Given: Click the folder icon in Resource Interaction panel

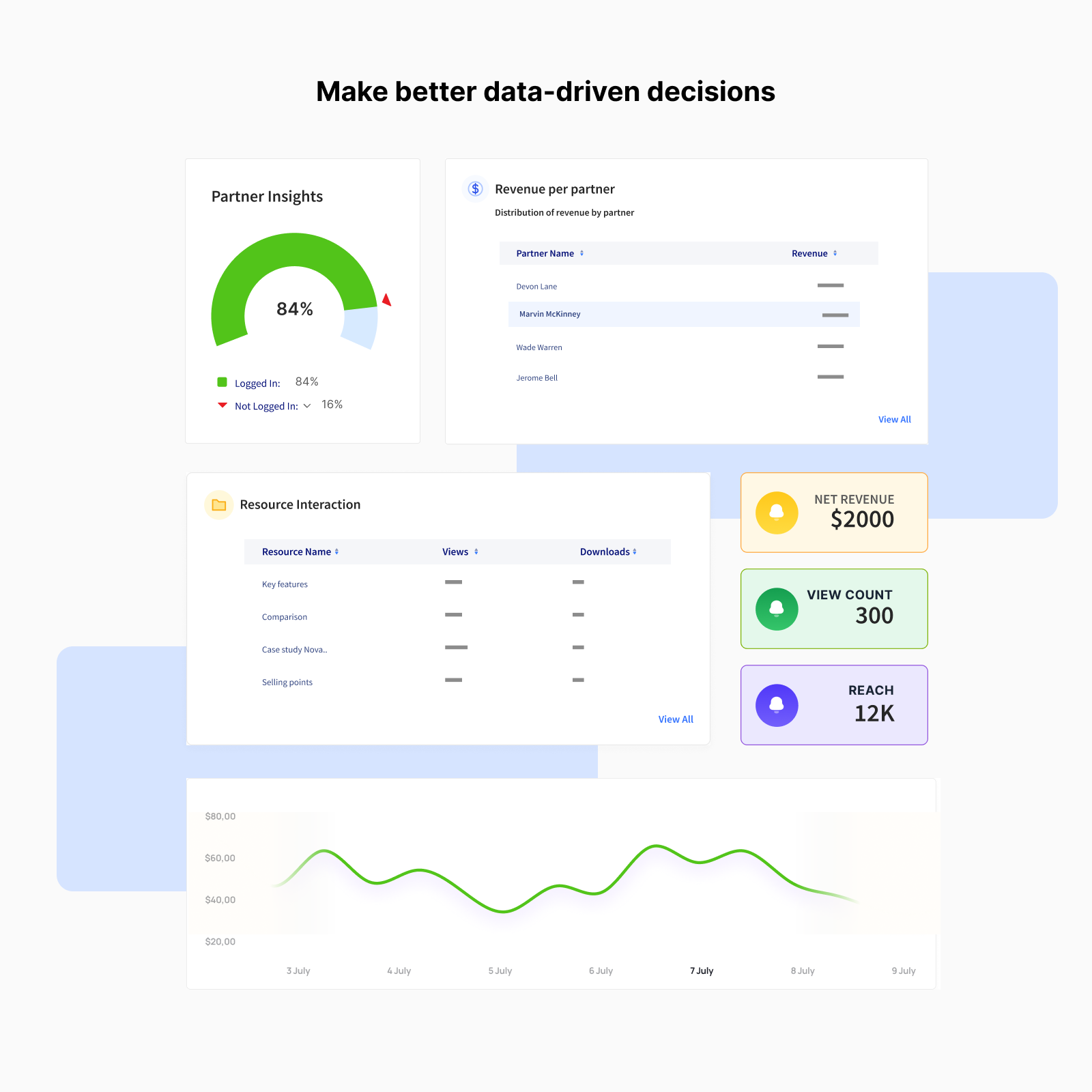Looking at the screenshot, I should 218,504.
